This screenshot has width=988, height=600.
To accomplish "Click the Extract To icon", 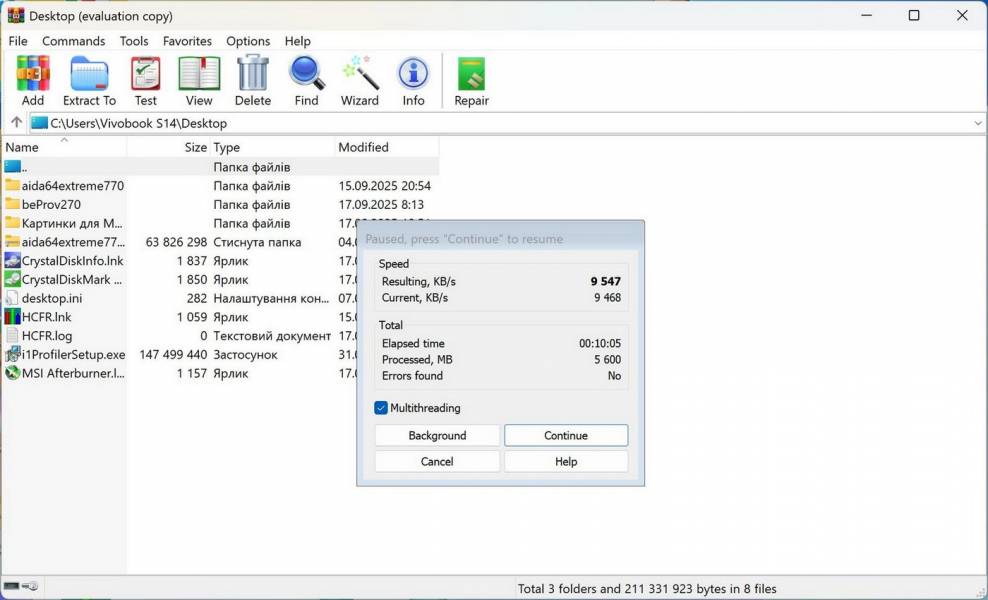I will [89, 80].
